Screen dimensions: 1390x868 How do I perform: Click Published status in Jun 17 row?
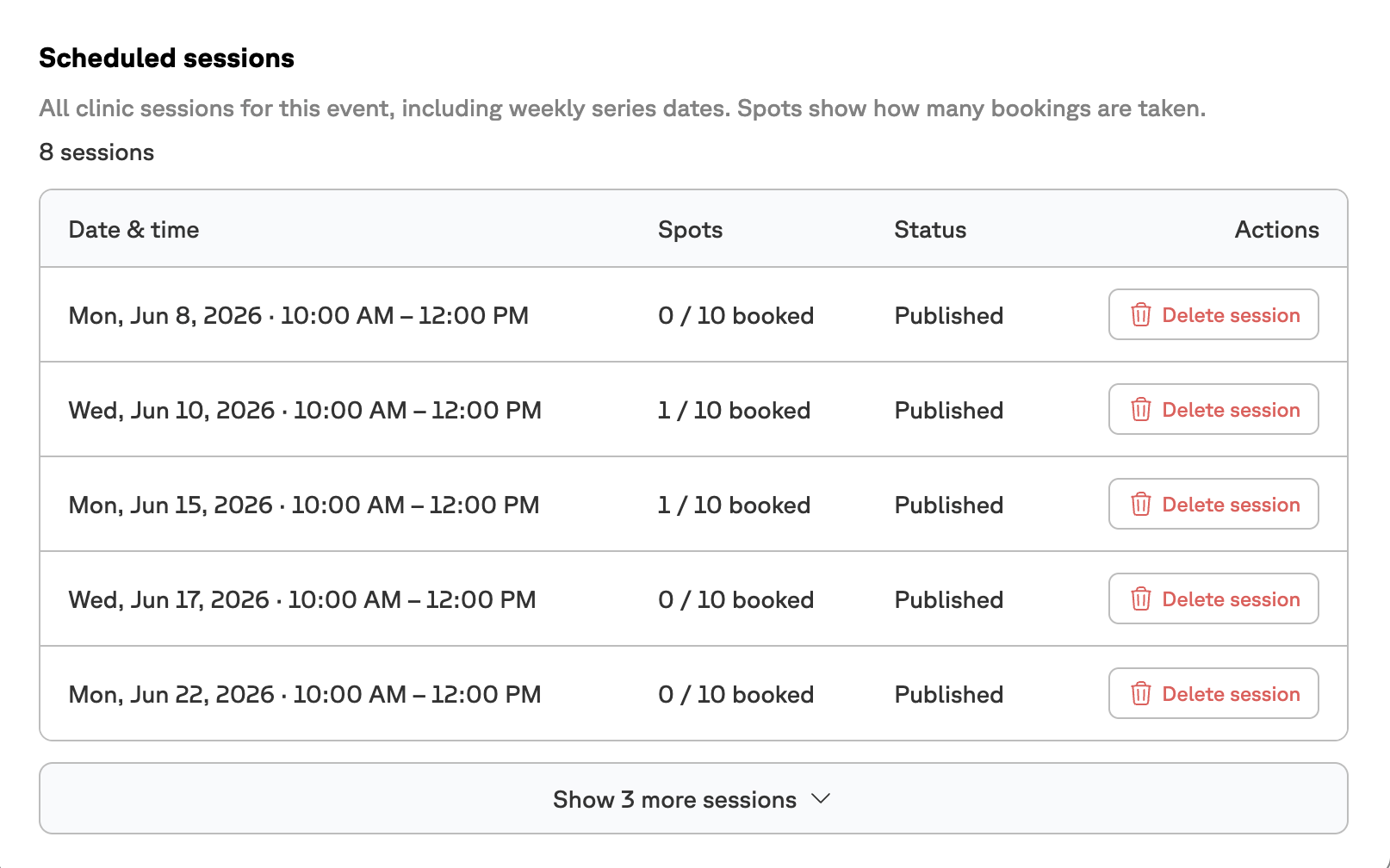(x=948, y=599)
